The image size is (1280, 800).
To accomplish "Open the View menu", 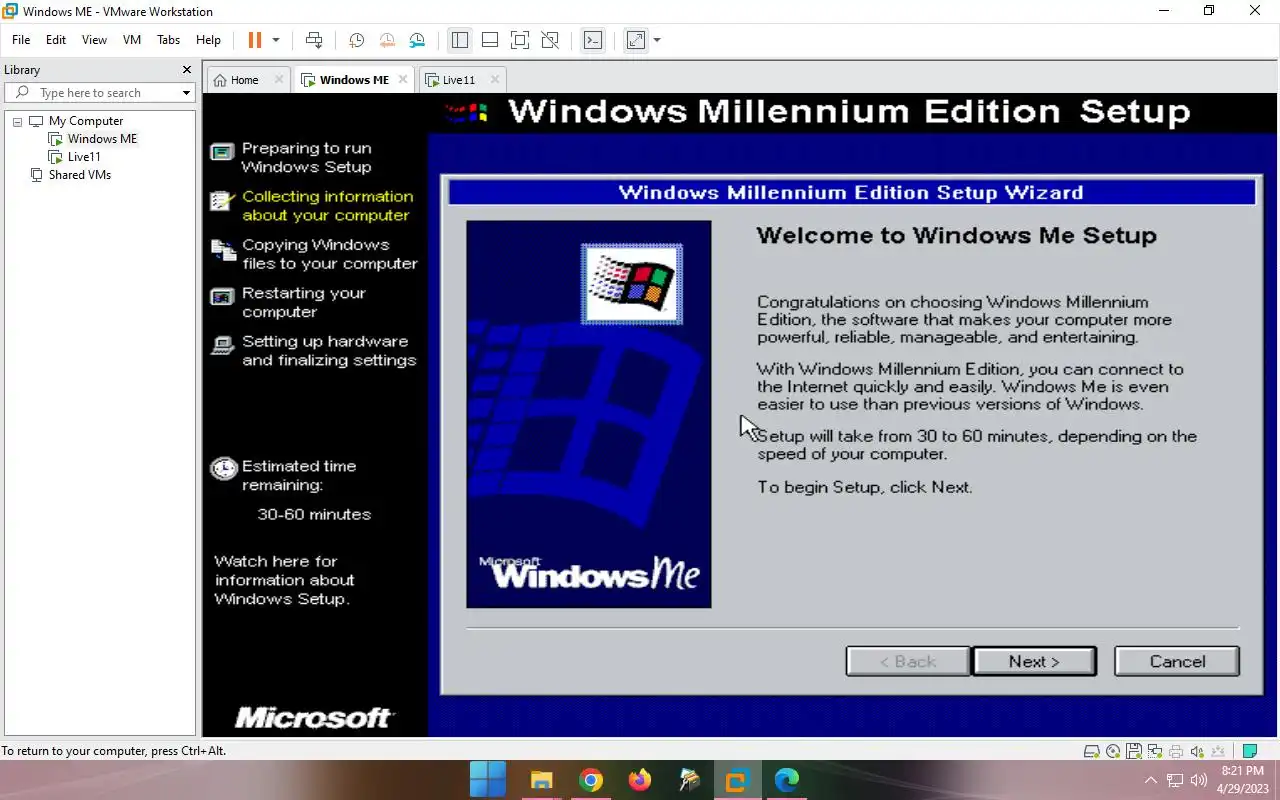I will [x=94, y=40].
